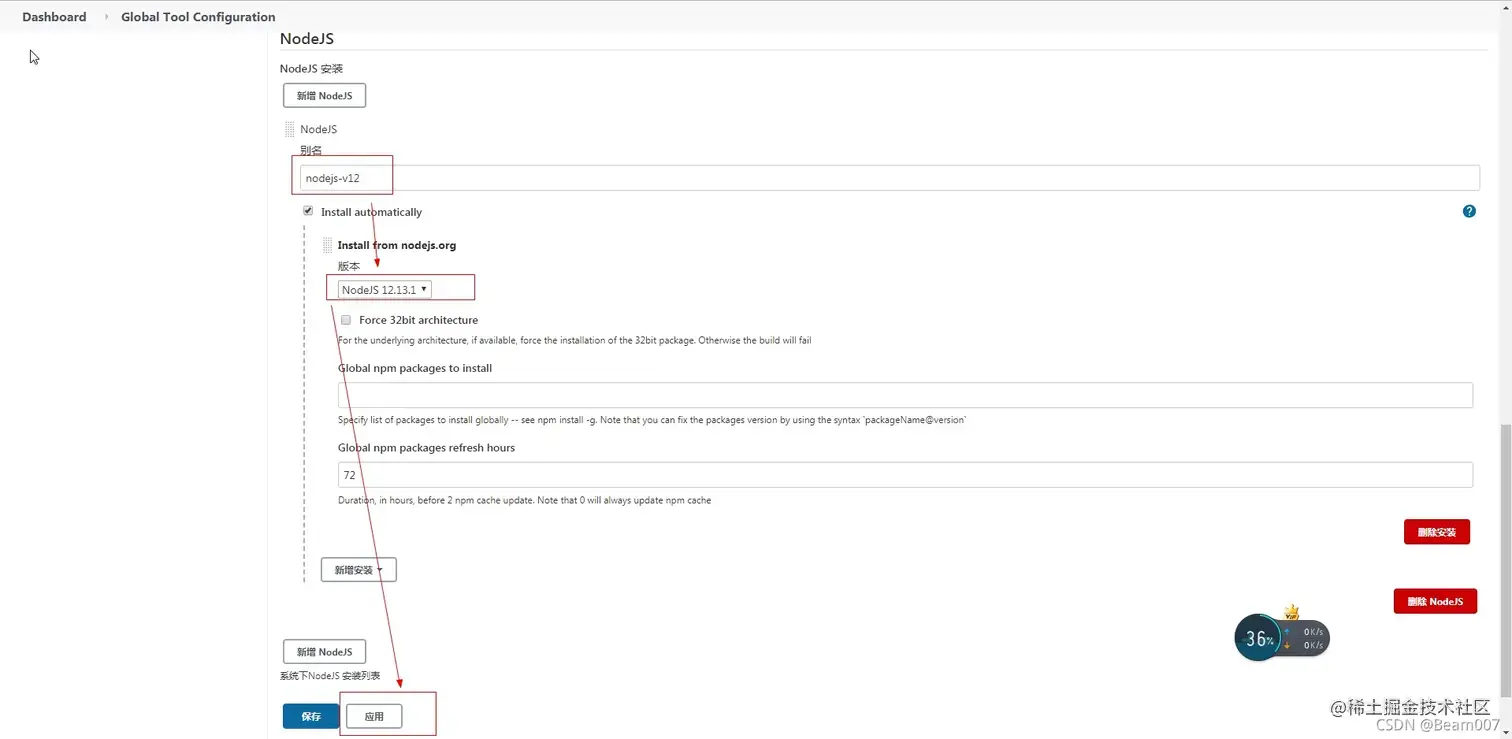Click the NodeJS section heading
This screenshot has height=739, width=1512.
click(x=307, y=39)
